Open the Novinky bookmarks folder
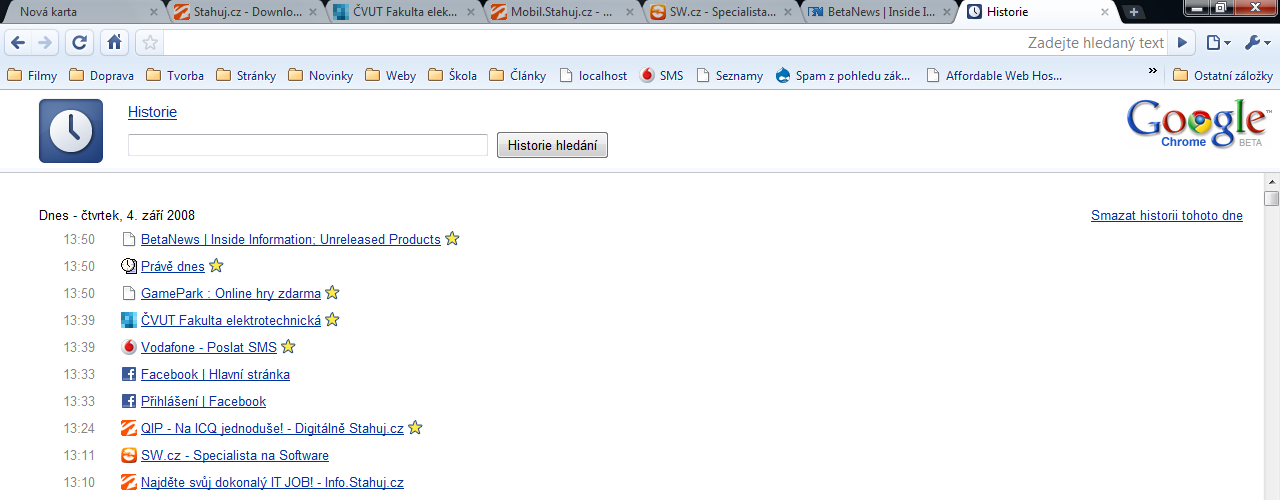The height and width of the screenshot is (500, 1280). tap(320, 75)
